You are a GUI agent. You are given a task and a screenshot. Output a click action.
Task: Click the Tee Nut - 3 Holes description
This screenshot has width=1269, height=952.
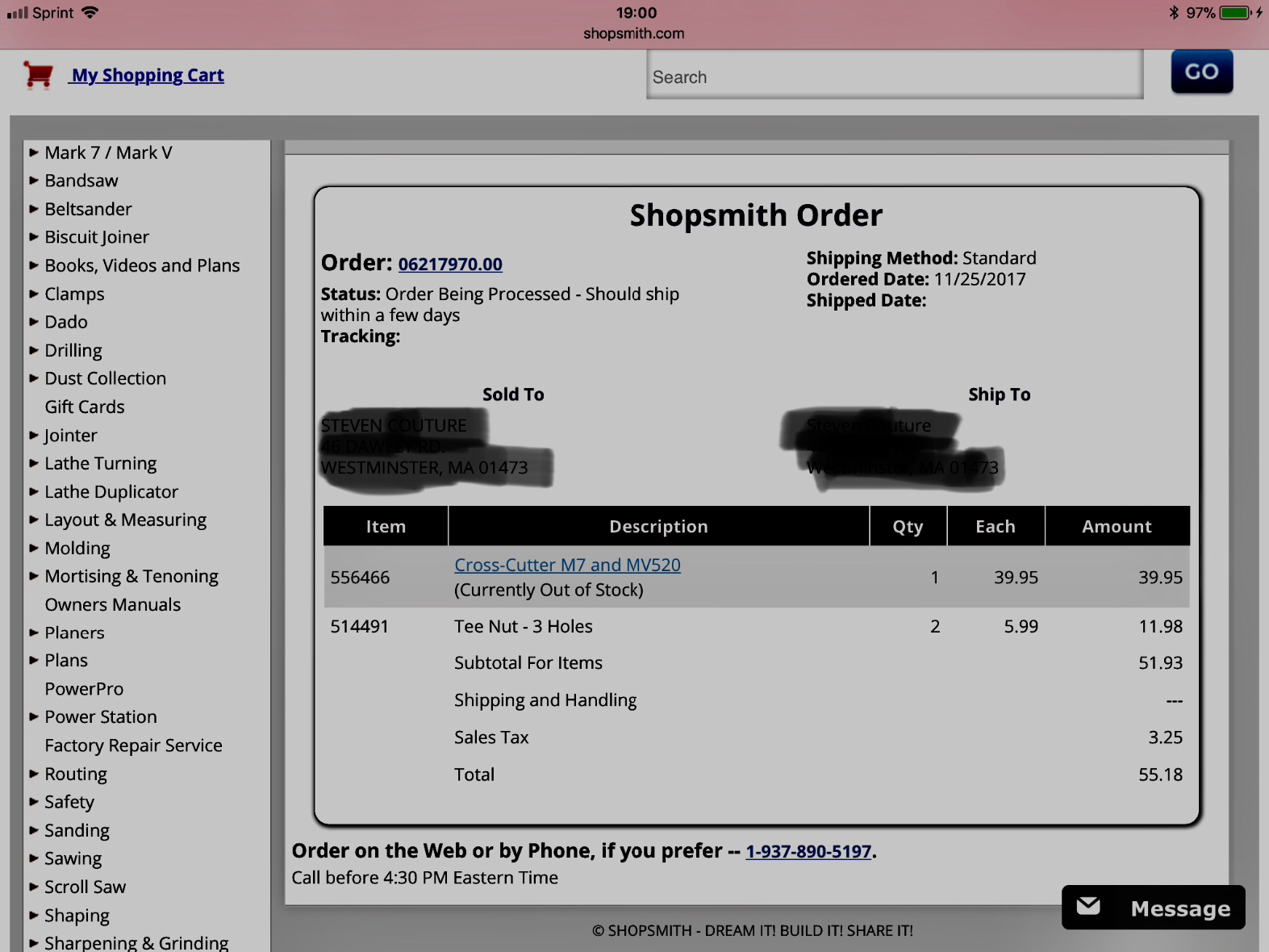pyautogui.click(x=524, y=627)
